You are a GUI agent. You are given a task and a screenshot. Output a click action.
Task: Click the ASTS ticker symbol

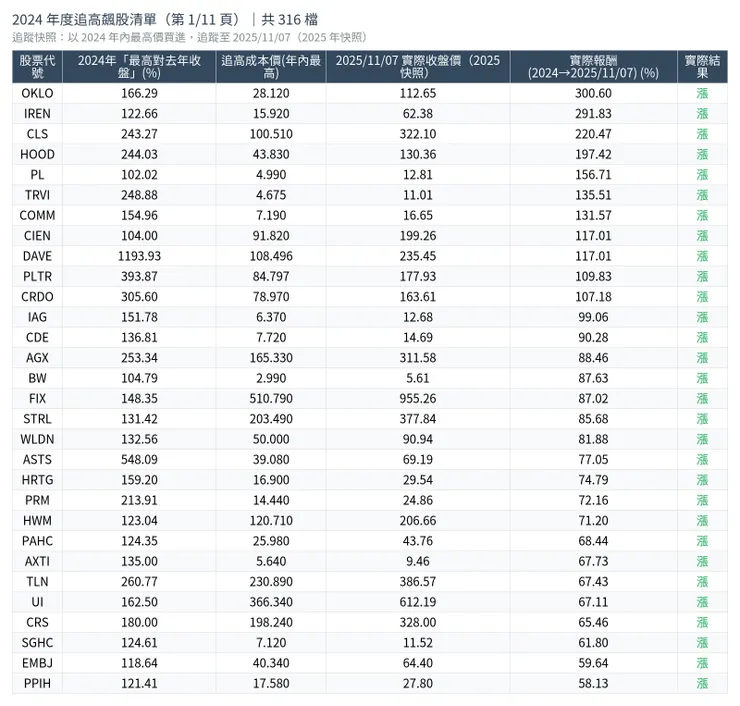37,459
